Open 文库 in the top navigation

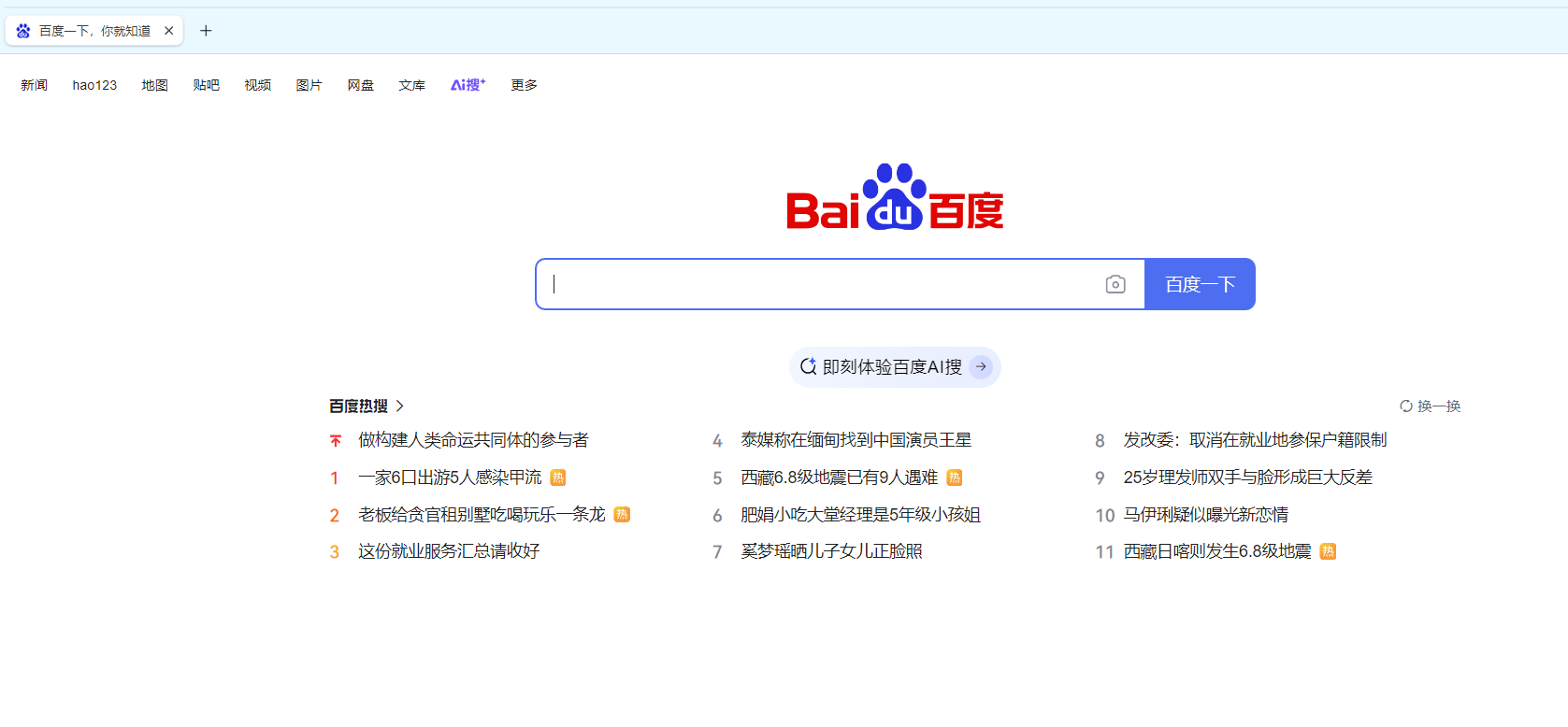tap(411, 85)
